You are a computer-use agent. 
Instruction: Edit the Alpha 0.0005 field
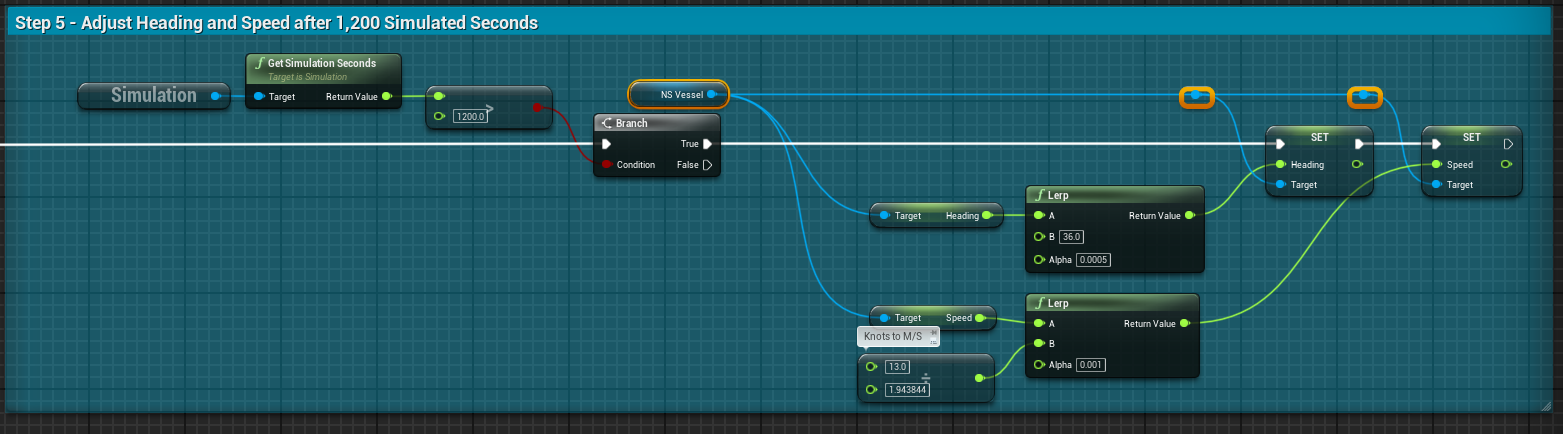pyautogui.click(x=1093, y=260)
